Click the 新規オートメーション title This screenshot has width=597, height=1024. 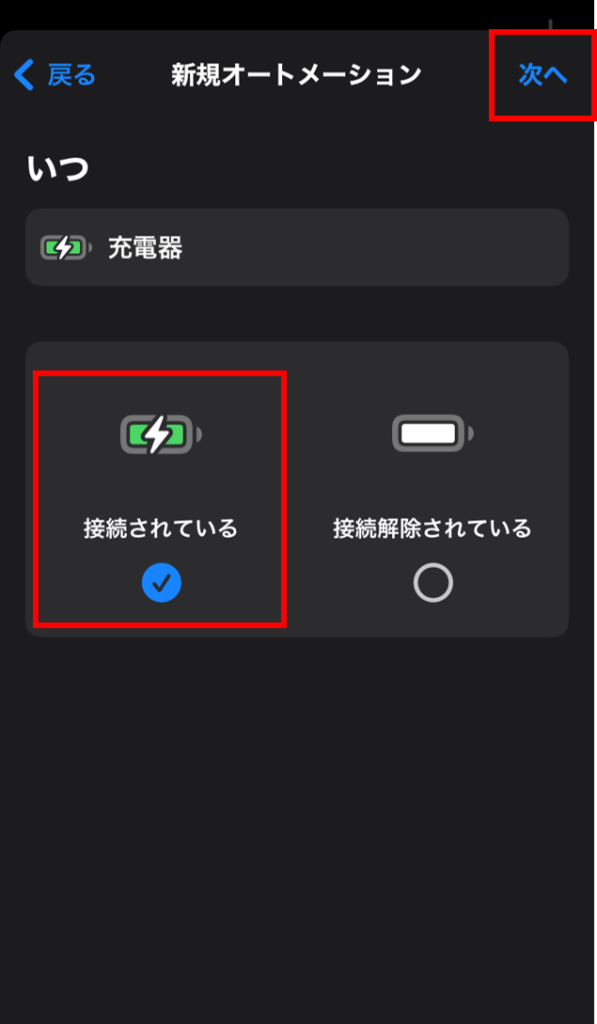(297, 74)
